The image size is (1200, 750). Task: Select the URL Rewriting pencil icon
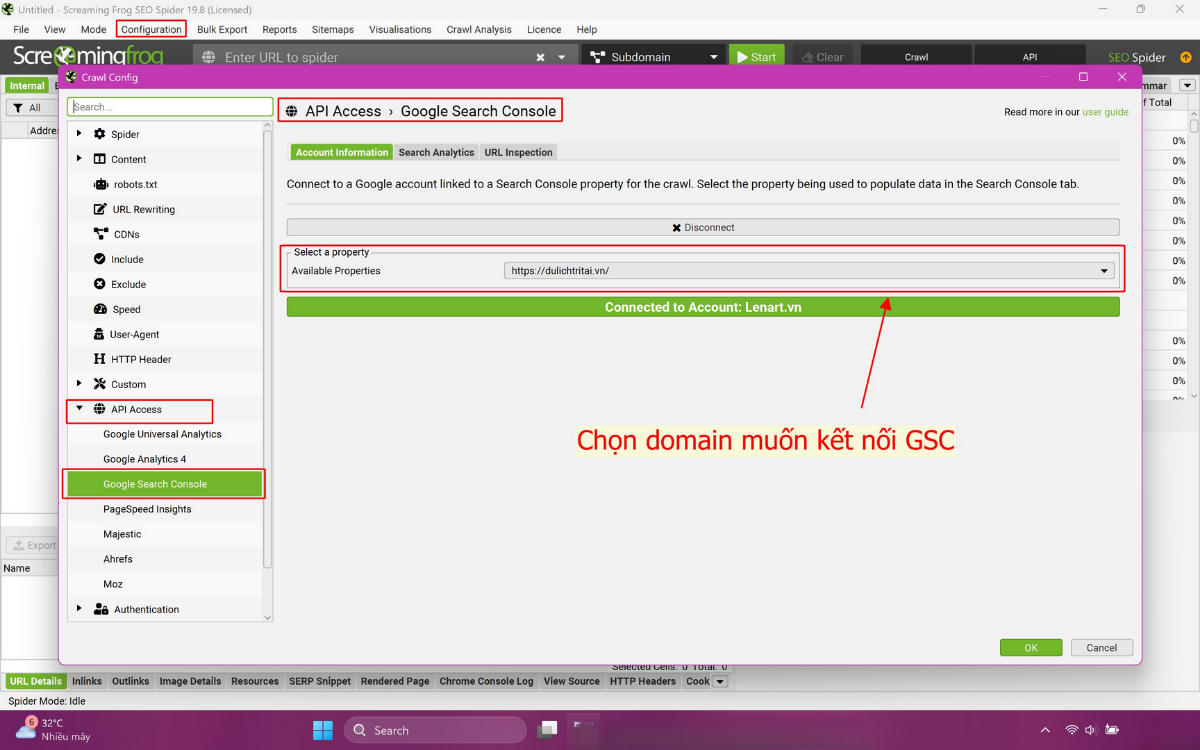pos(100,210)
